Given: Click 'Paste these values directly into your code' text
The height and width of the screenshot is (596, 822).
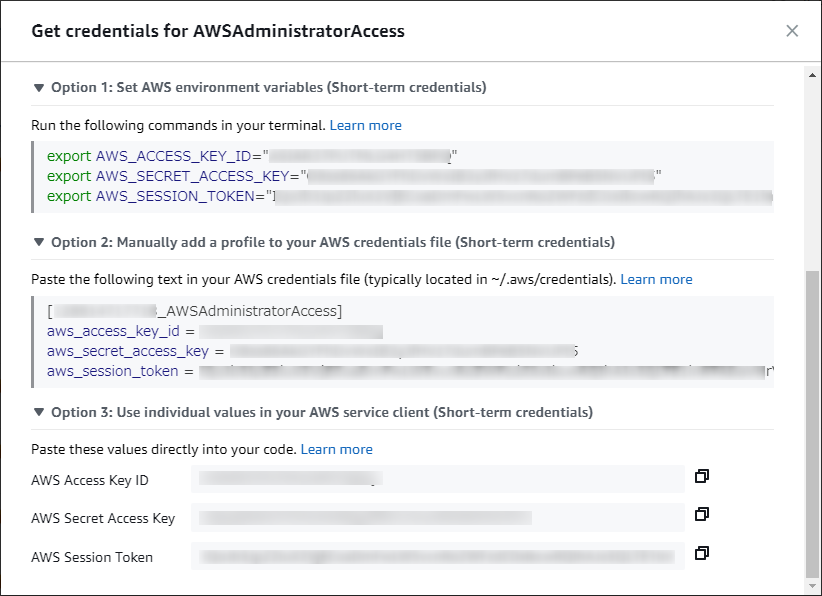Looking at the screenshot, I should 164,449.
